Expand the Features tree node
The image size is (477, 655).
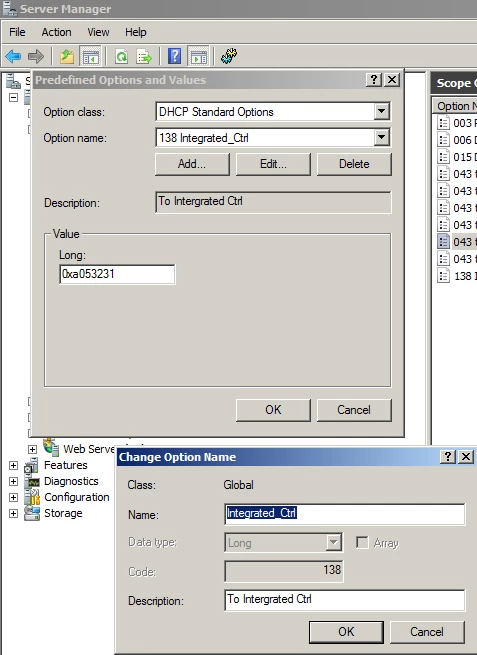pyautogui.click(x=13, y=465)
